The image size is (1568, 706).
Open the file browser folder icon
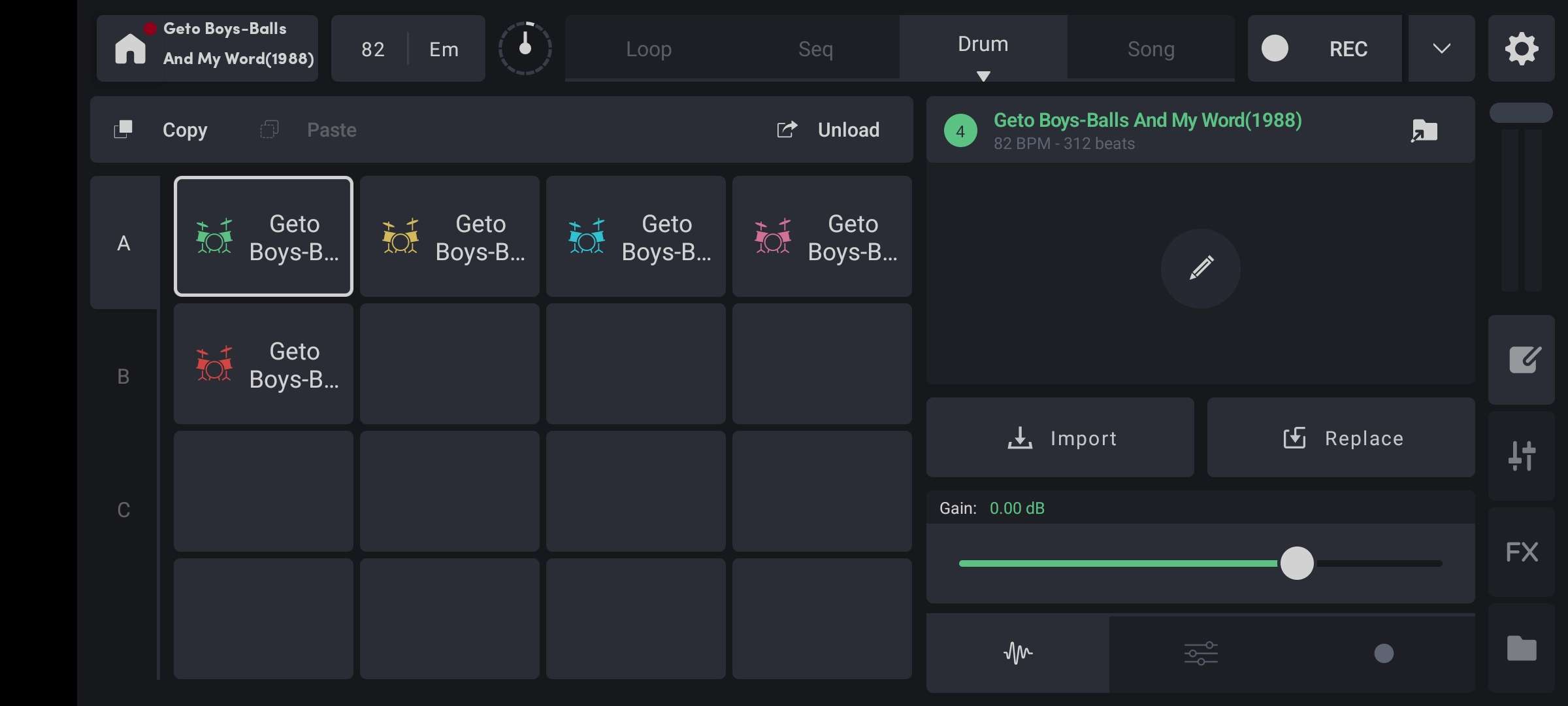tap(1522, 648)
